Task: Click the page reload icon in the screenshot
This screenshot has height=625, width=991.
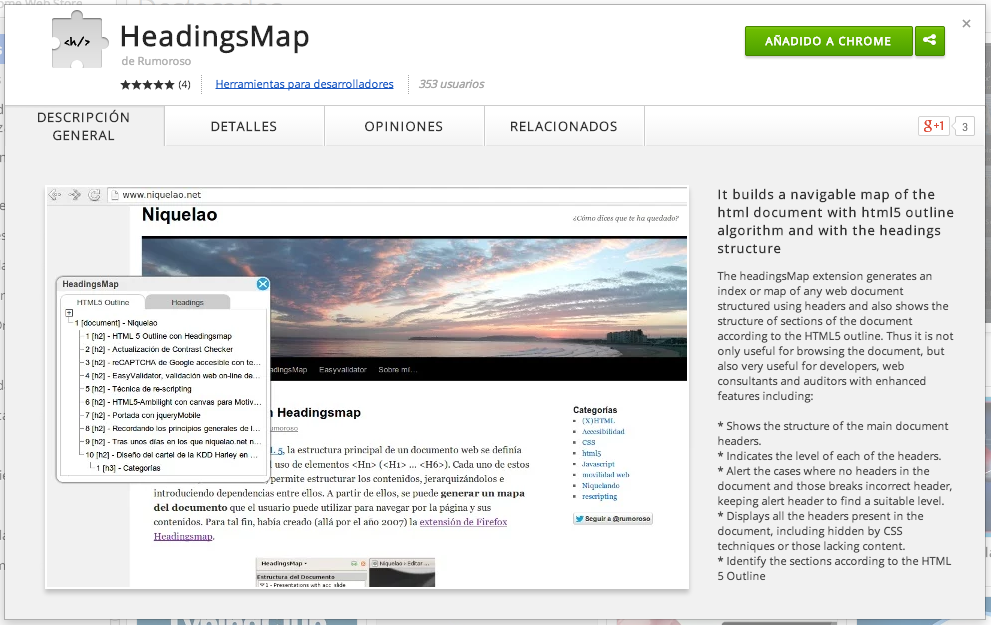Action: (x=94, y=195)
